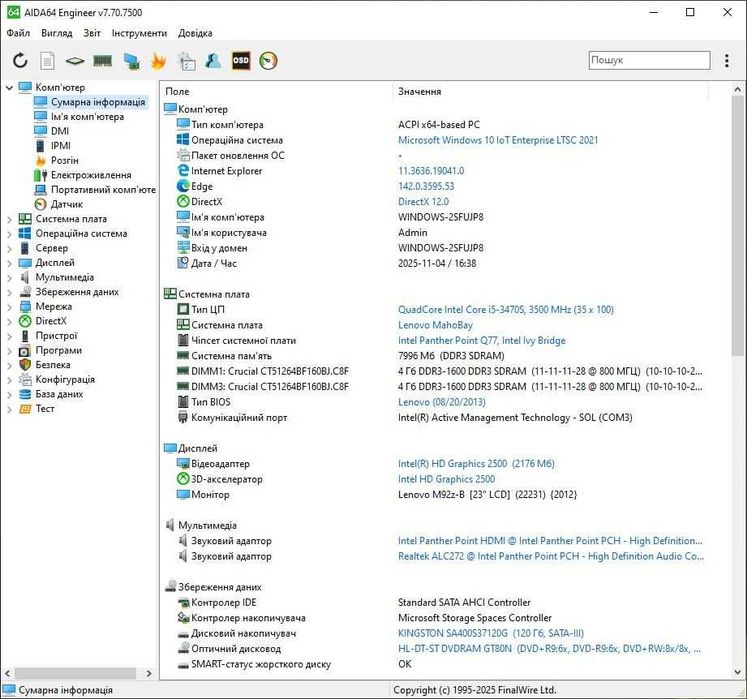Click the vertical scrollbar down arrow

tap(737, 673)
